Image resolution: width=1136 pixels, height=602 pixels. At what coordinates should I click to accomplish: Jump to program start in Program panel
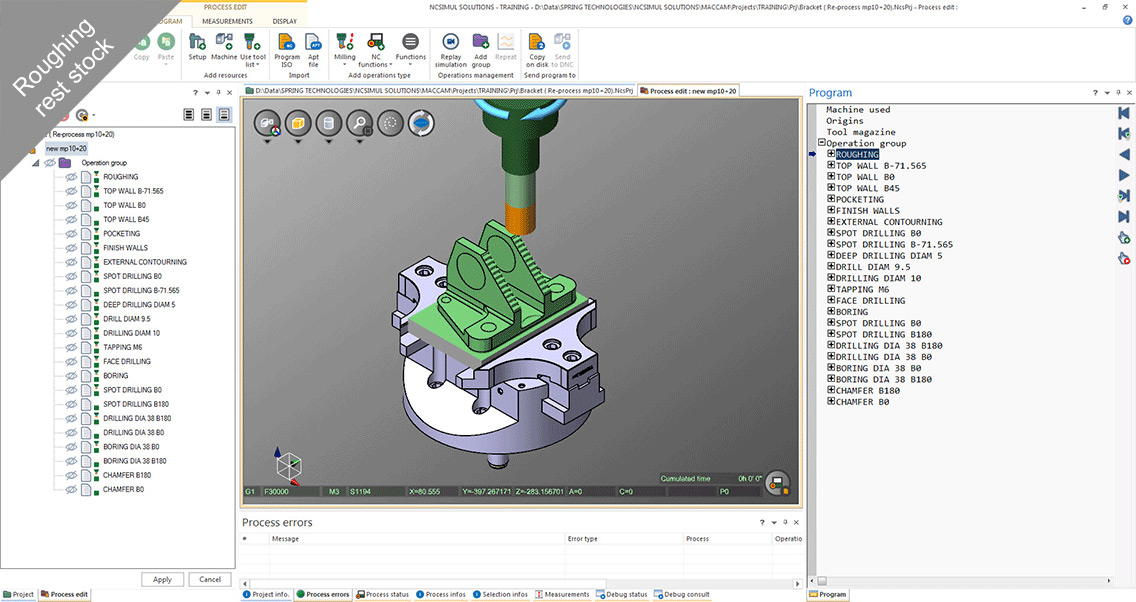pyautogui.click(x=1124, y=113)
